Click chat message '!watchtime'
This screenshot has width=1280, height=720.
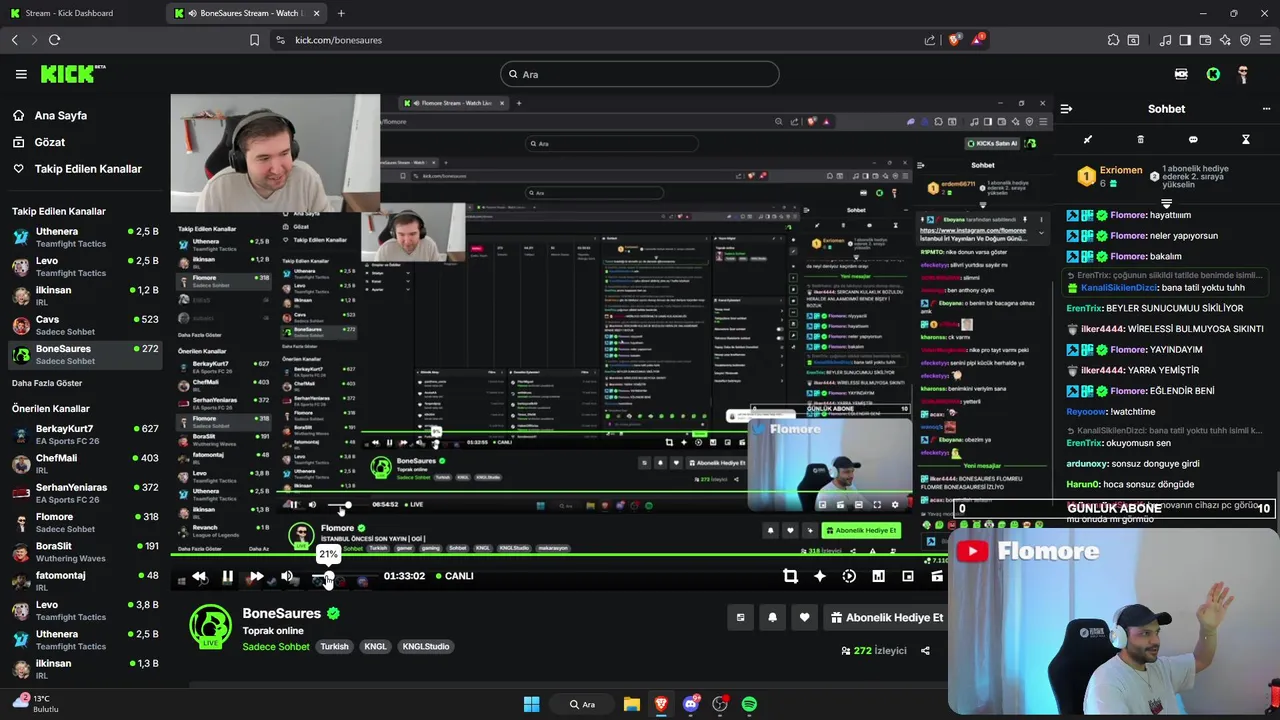(1133, 412)
